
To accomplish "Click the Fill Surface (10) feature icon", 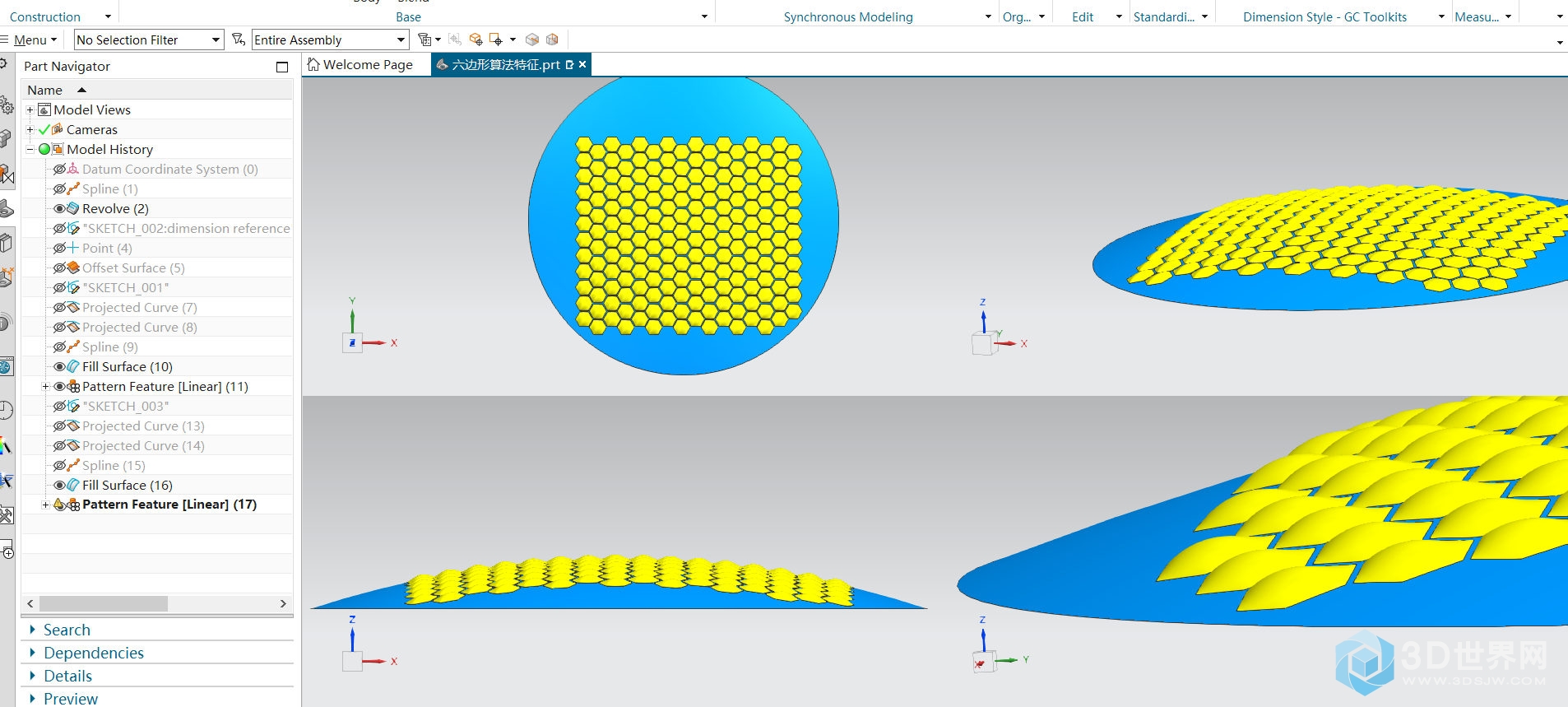I will point(73,366).
